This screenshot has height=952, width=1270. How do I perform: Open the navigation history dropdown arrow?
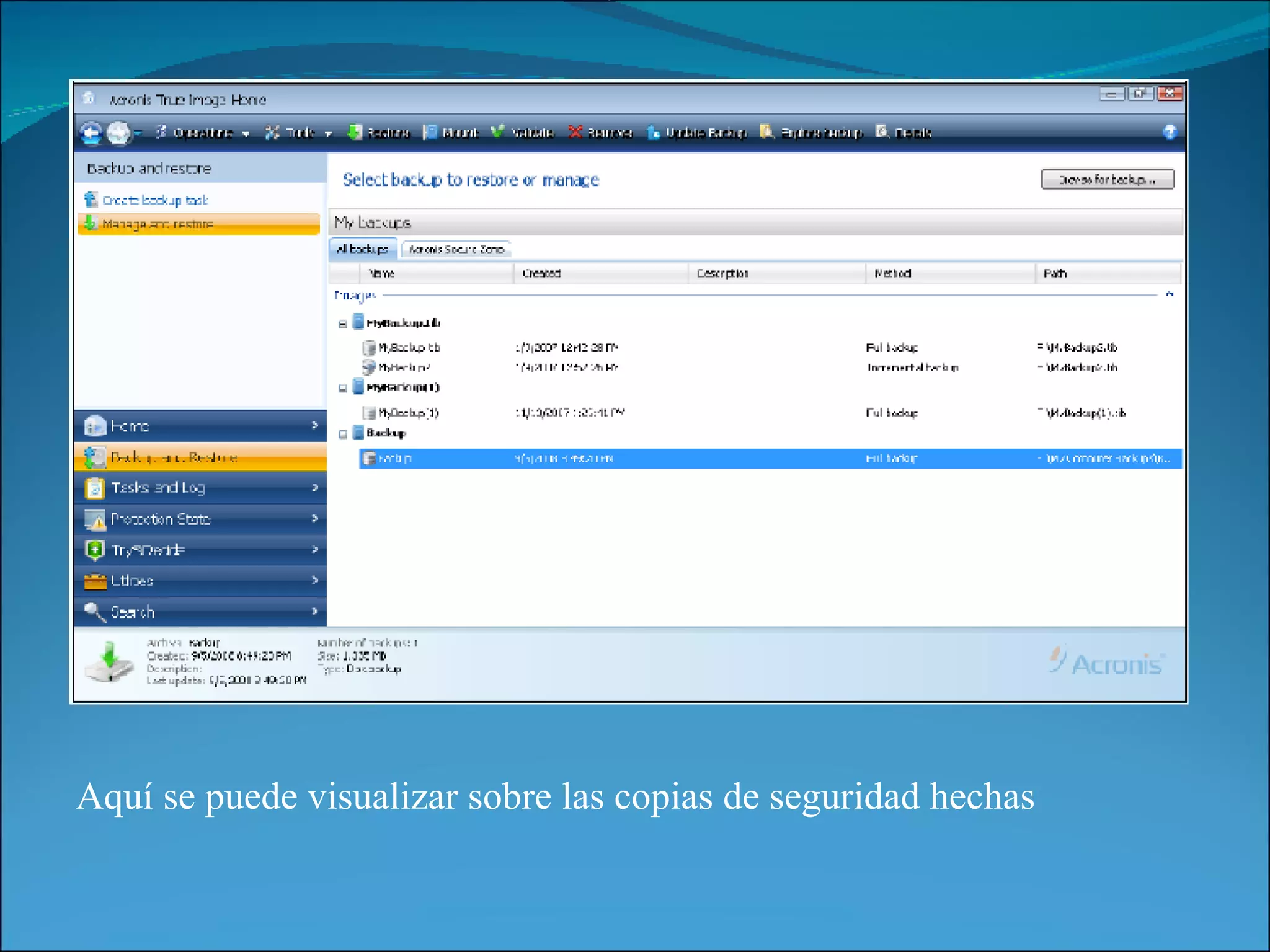(138, 133)
